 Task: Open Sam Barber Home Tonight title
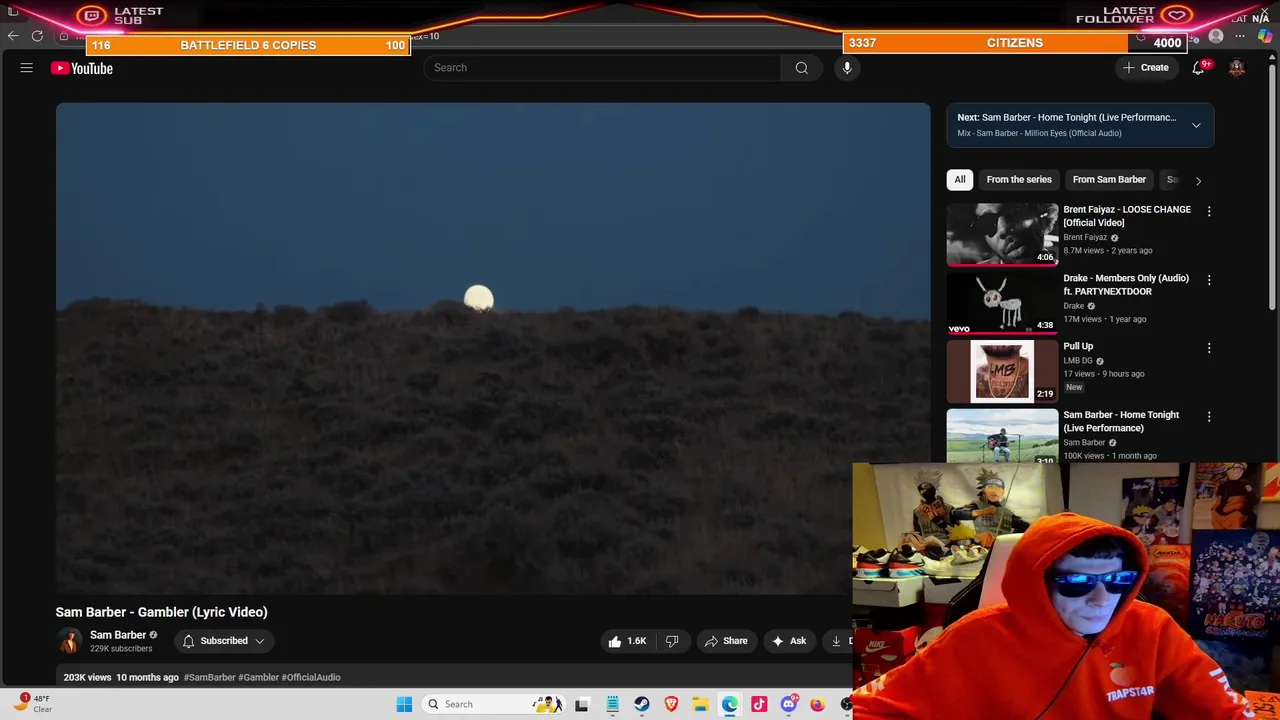pyautogui.click(x=1121, y=421)
